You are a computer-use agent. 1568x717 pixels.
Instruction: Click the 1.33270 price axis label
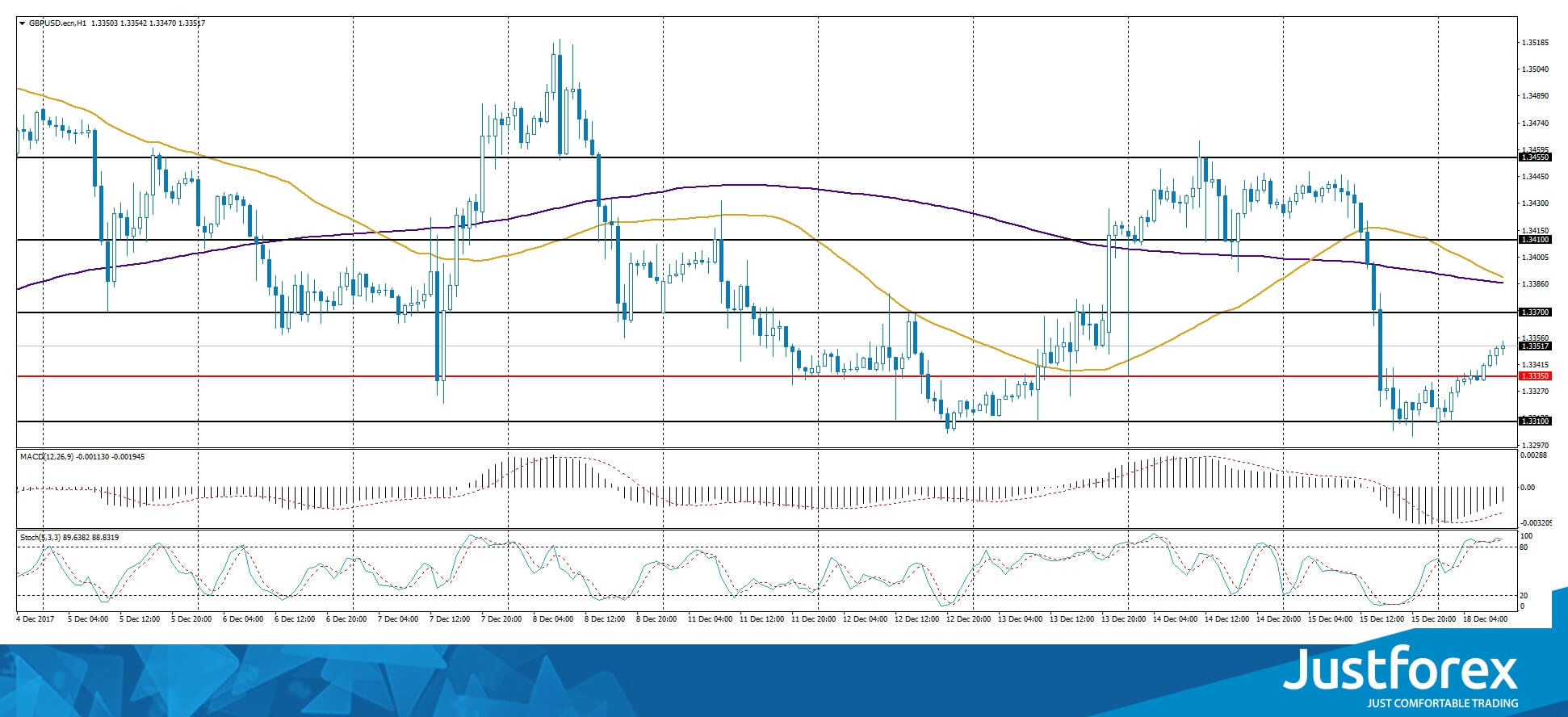point(1535,392)
